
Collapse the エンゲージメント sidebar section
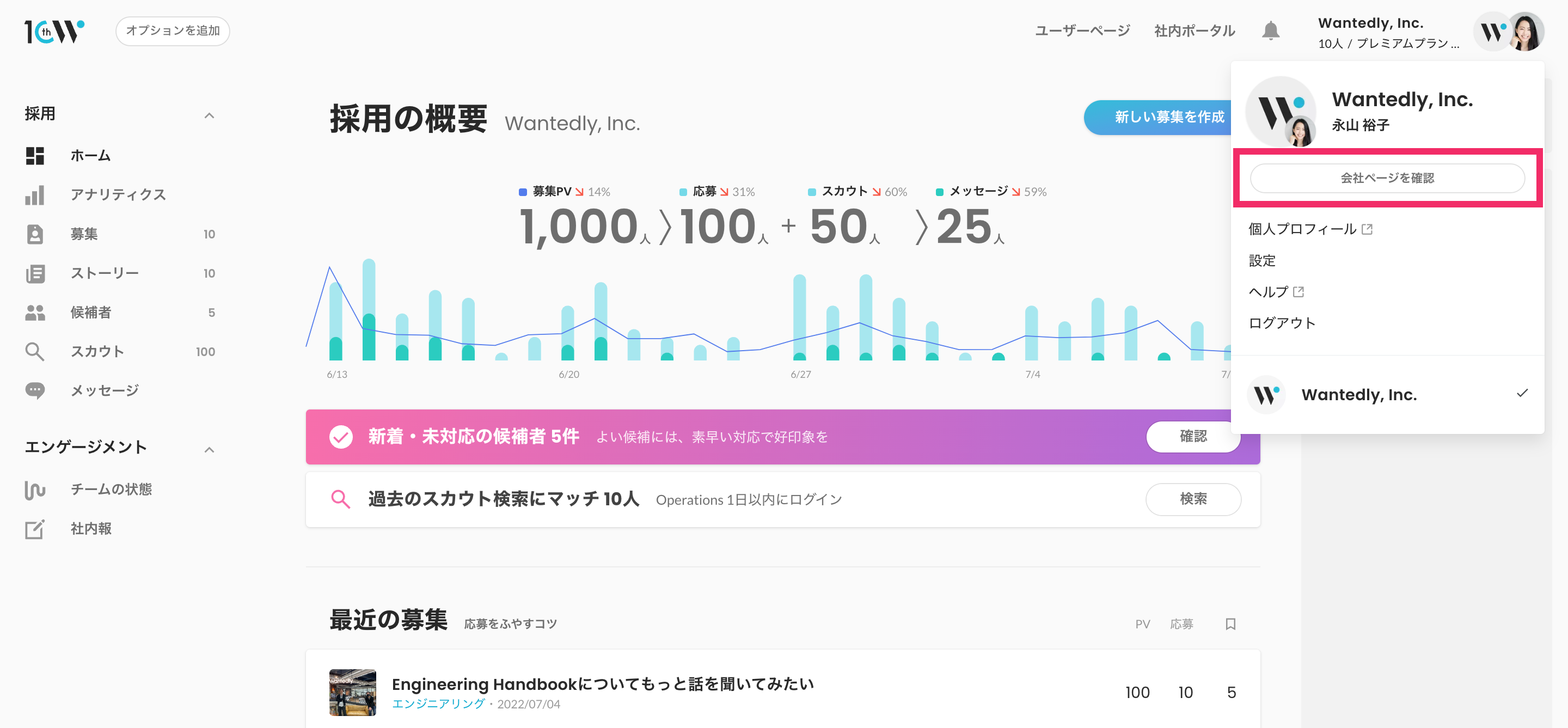pyautogui.click(x=210, y=449)
